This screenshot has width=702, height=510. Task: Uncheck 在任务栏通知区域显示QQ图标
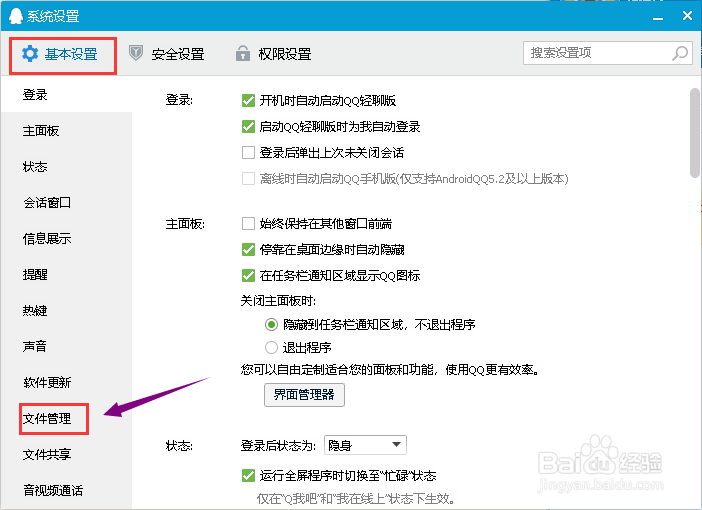[x=248, y=275]
